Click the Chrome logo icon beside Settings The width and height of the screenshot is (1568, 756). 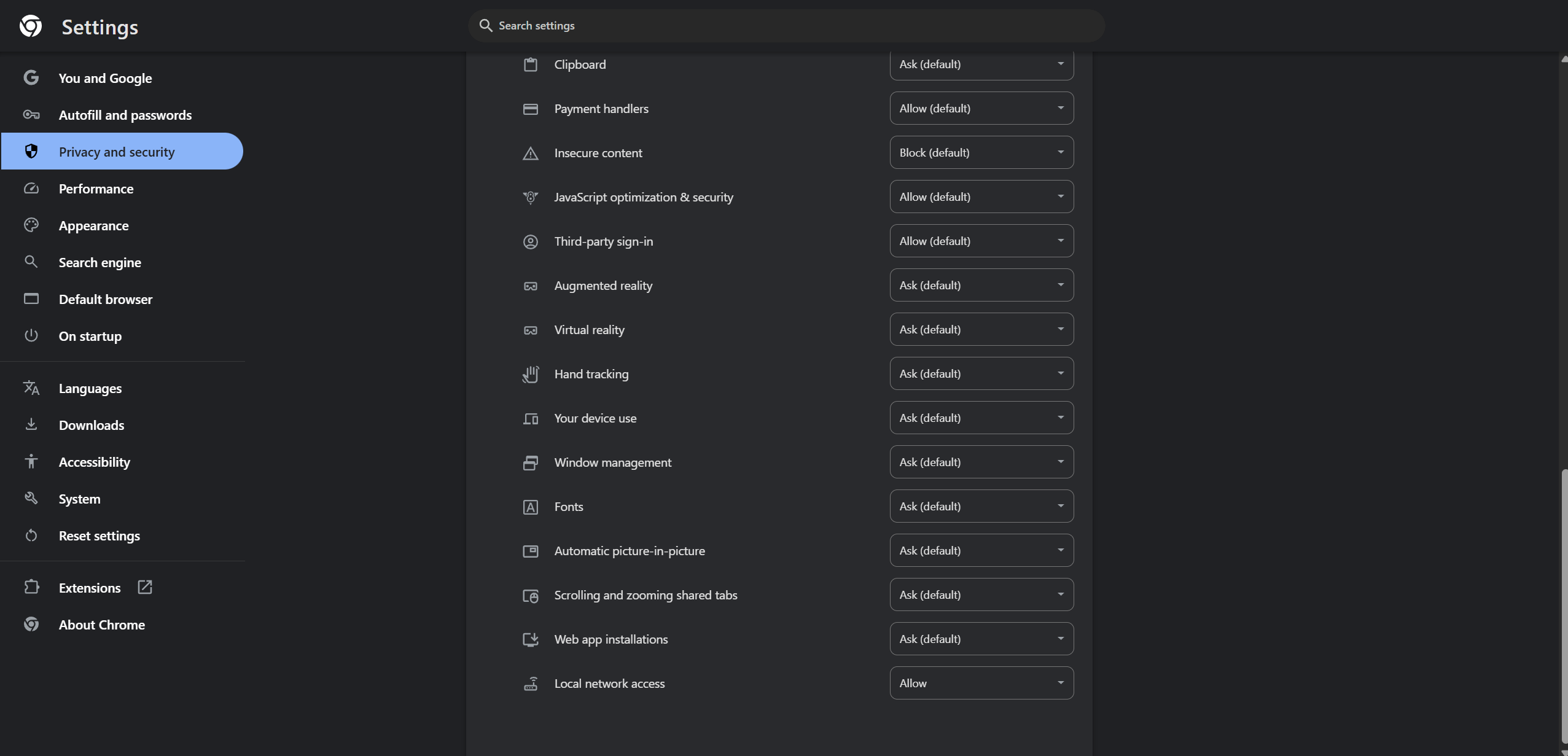coord(31,26)
